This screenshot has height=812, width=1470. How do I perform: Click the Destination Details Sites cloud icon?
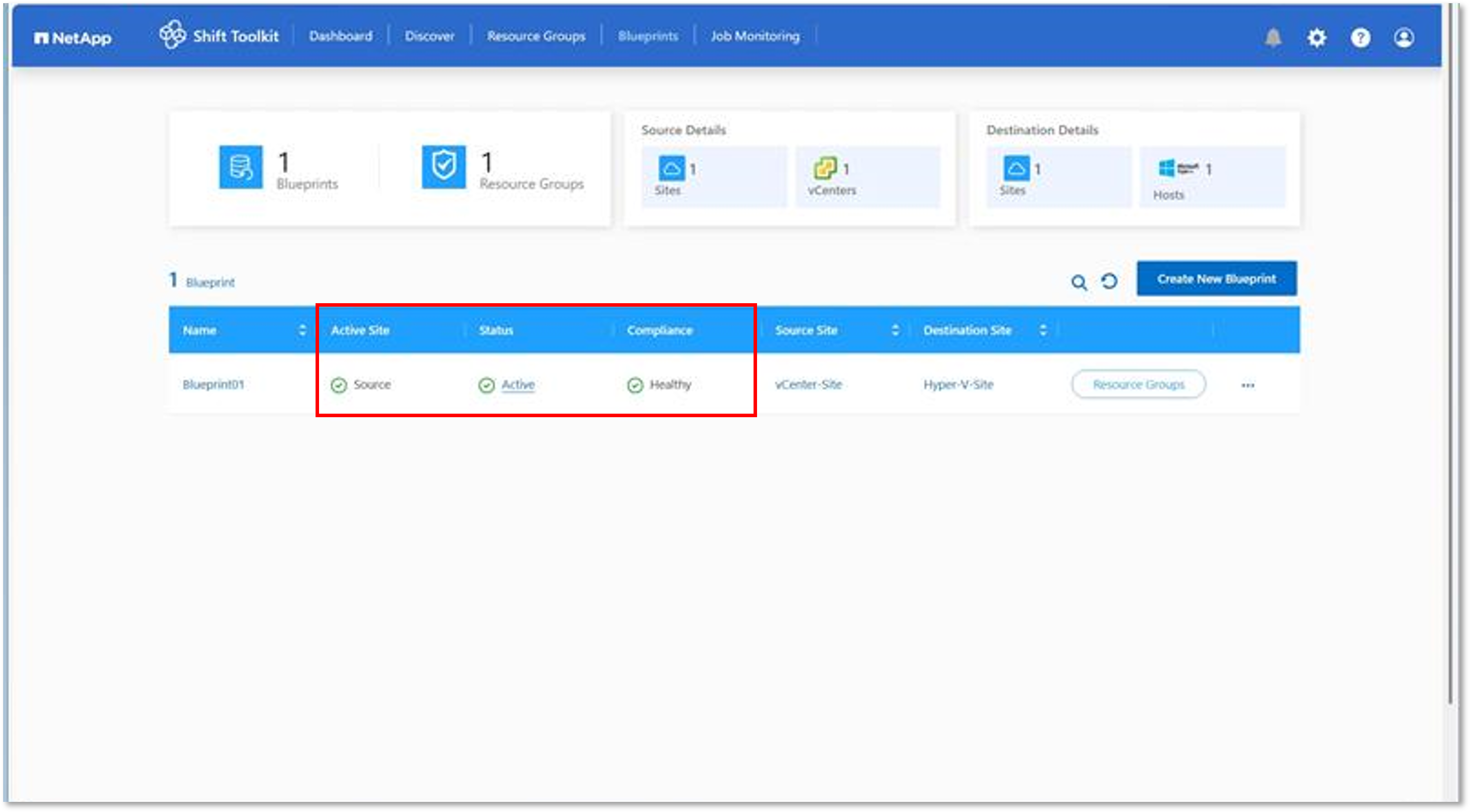pos(1016,168)
